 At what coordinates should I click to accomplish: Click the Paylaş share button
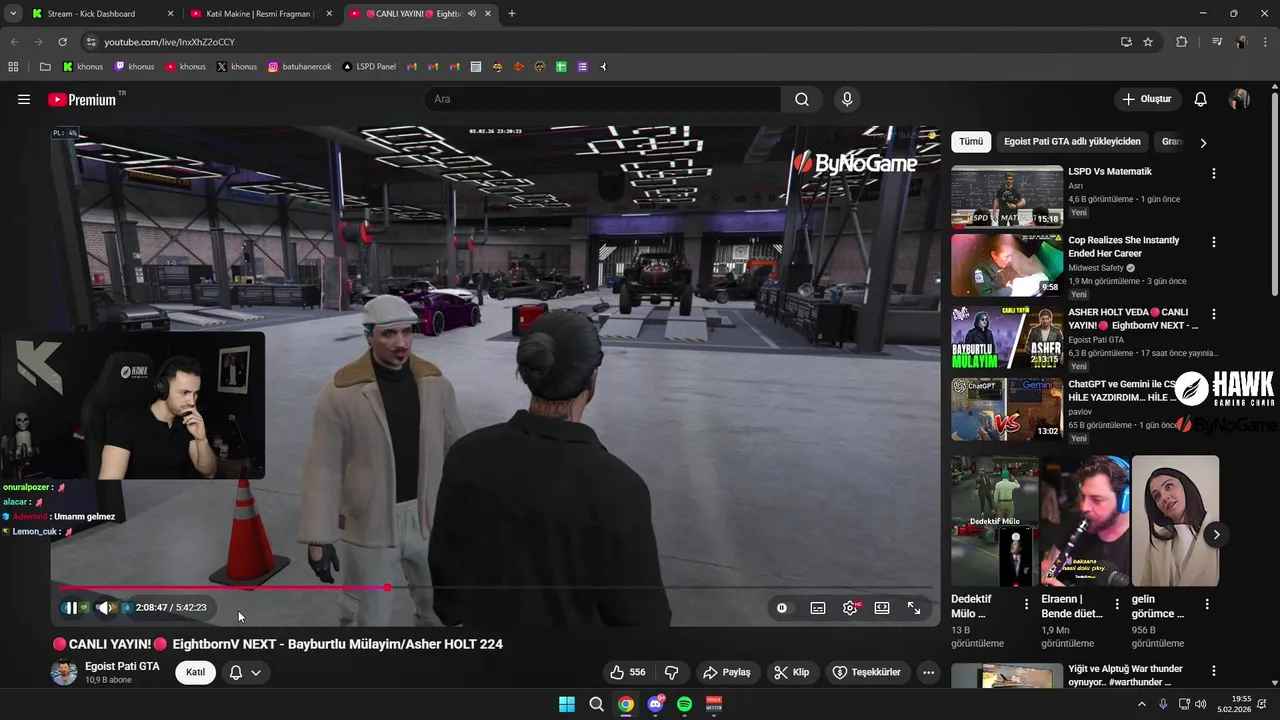[727, 672]
